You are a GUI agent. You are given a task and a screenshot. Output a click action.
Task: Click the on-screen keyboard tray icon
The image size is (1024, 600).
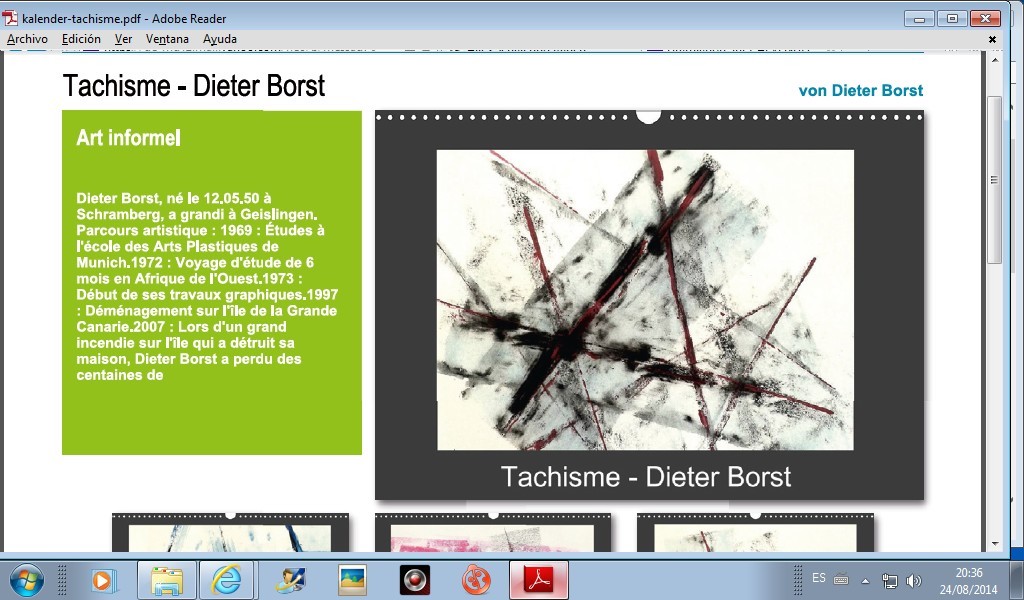841,580
